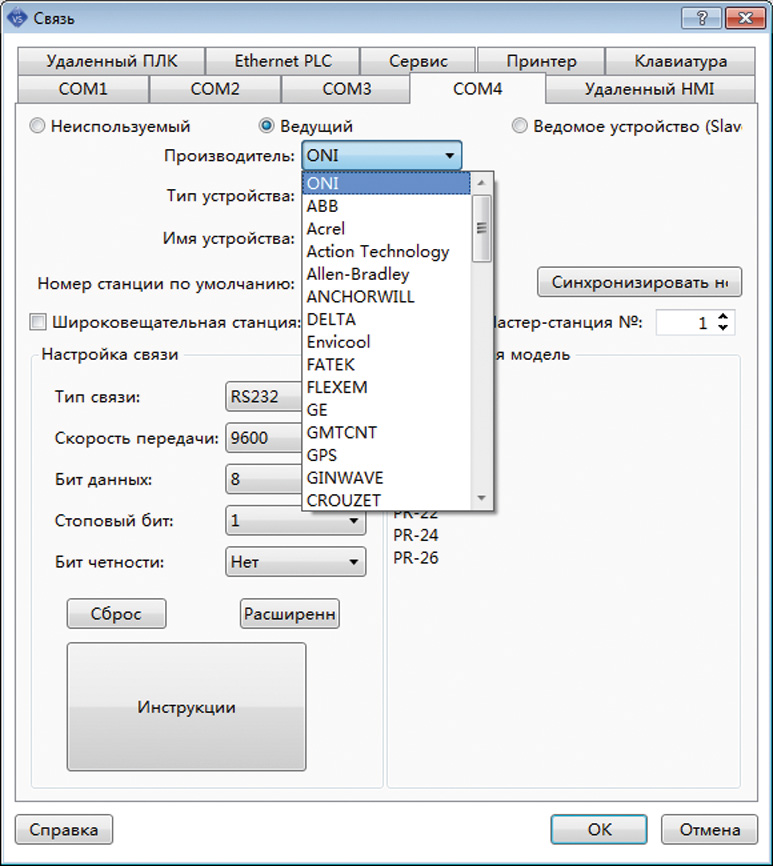
Task: Switch to the COM1 tab
Action: pos(83,89)
